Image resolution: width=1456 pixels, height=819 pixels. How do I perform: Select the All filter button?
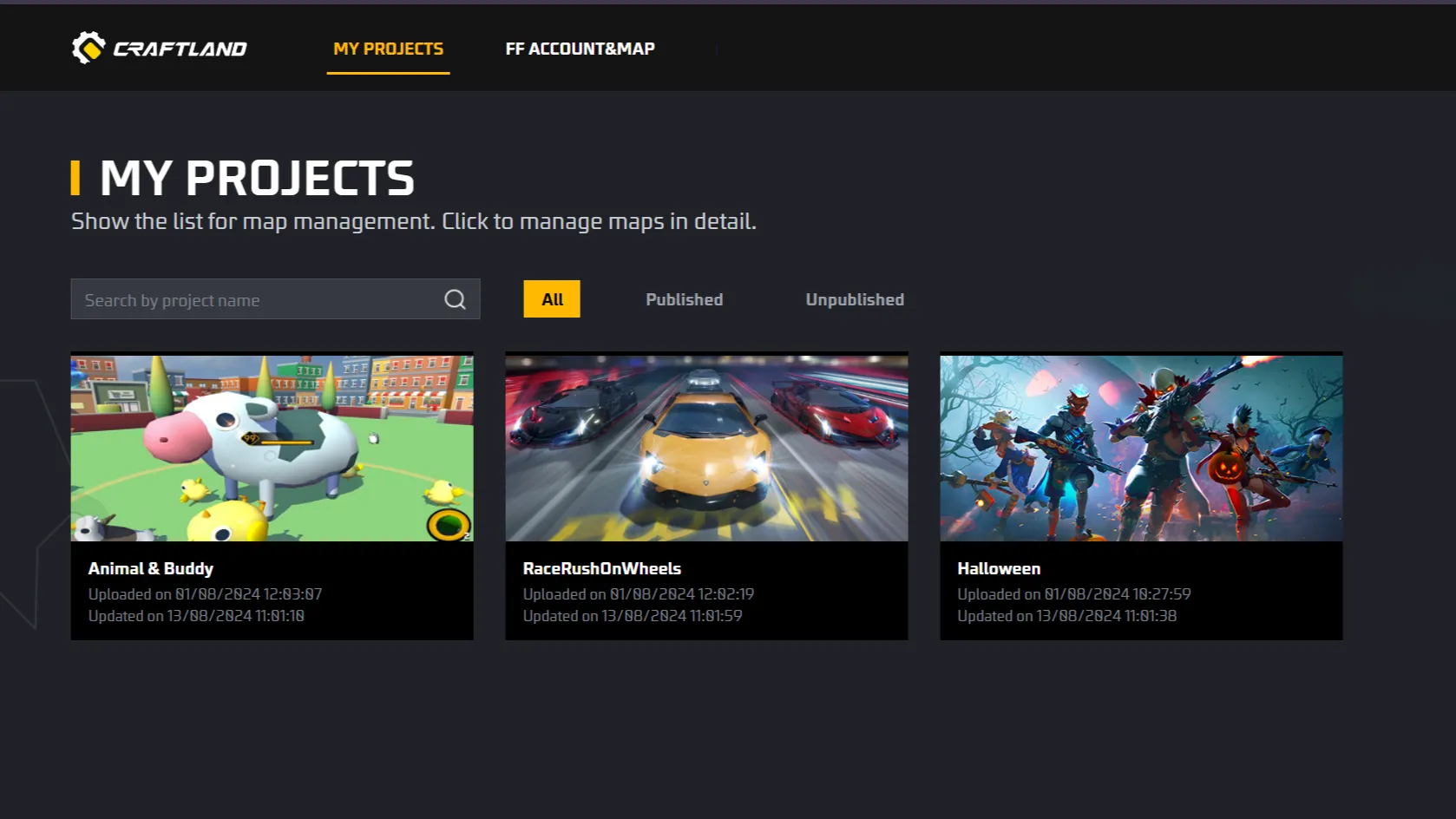click(552, 299)
